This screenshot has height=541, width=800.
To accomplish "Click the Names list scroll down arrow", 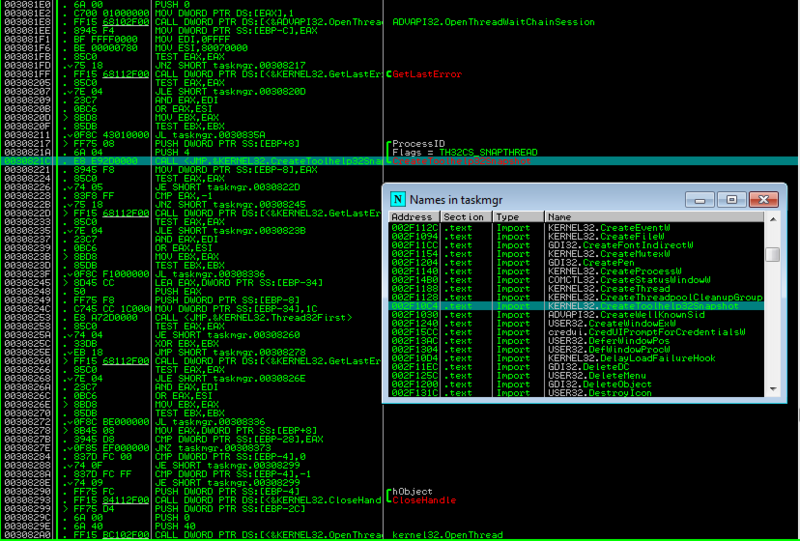I will [772, 389].
